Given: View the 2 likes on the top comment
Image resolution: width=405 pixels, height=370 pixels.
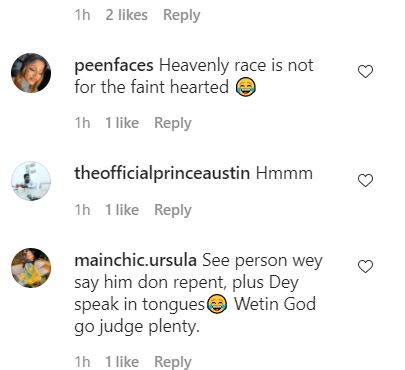Looking at the screenshot, I should click(x=126, y=15).
